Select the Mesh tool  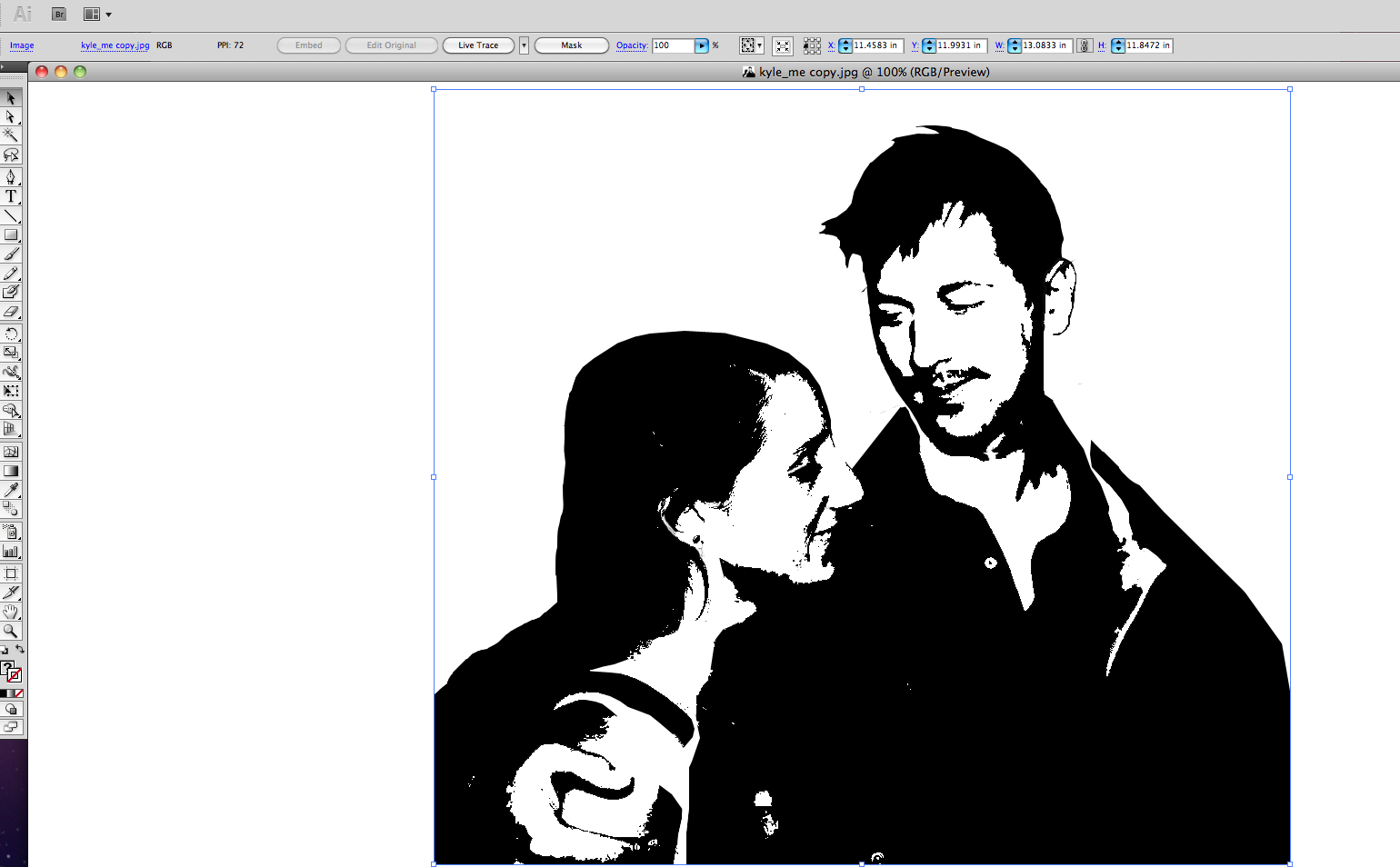tap(11, 452)
